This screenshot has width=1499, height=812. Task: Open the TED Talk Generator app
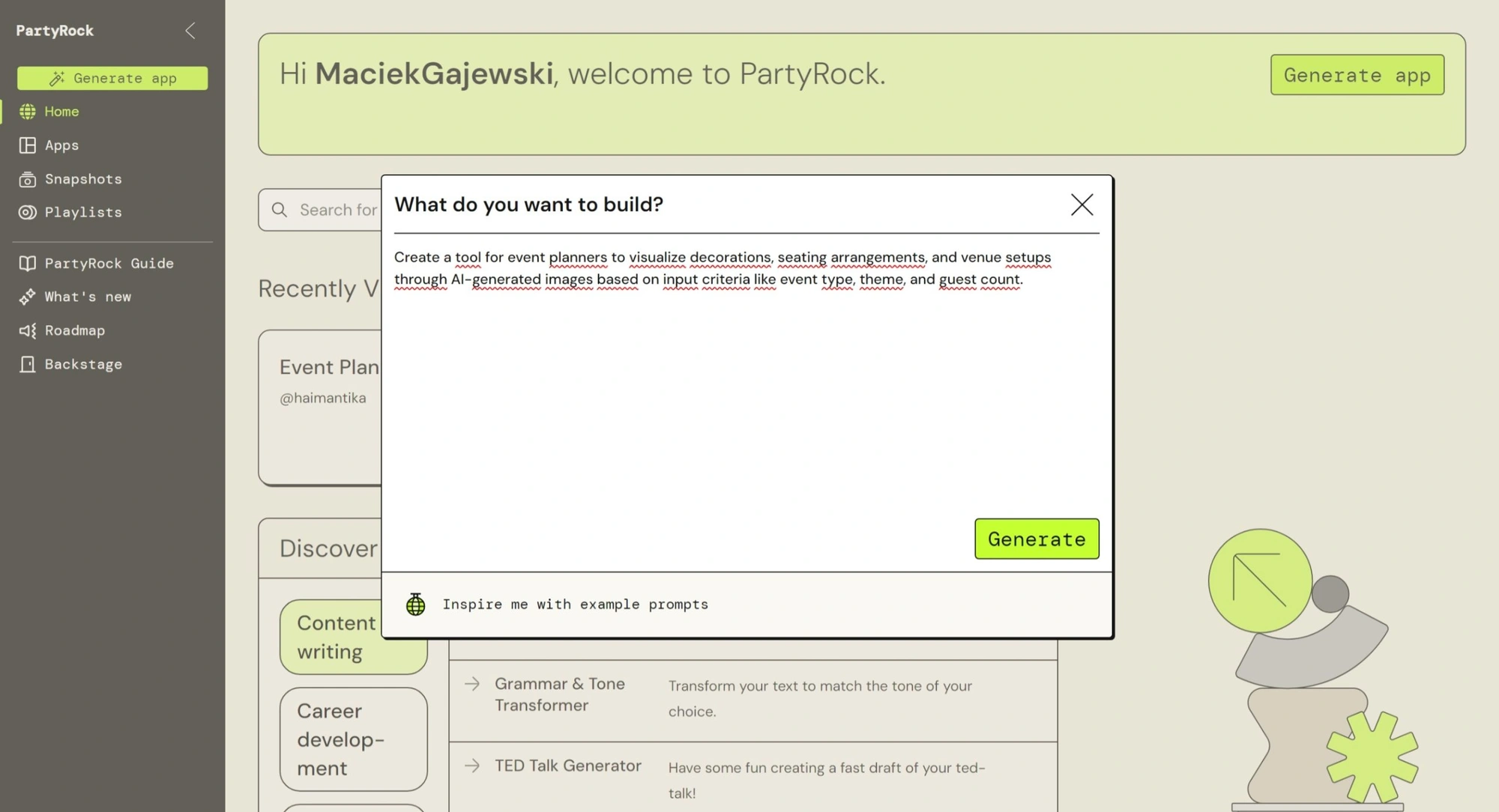(x=568, y=766)
